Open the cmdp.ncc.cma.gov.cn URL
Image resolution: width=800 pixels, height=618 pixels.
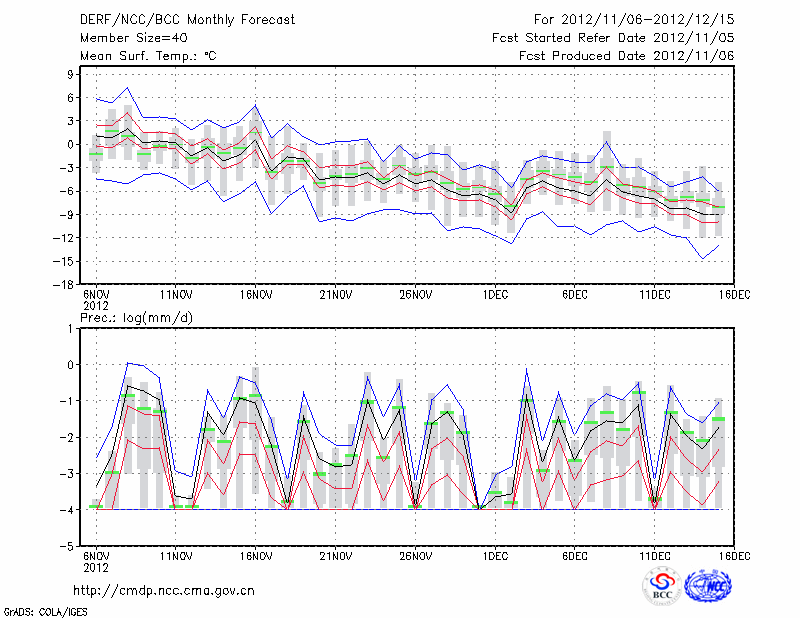pyautogui.click(x=164, y=591)
